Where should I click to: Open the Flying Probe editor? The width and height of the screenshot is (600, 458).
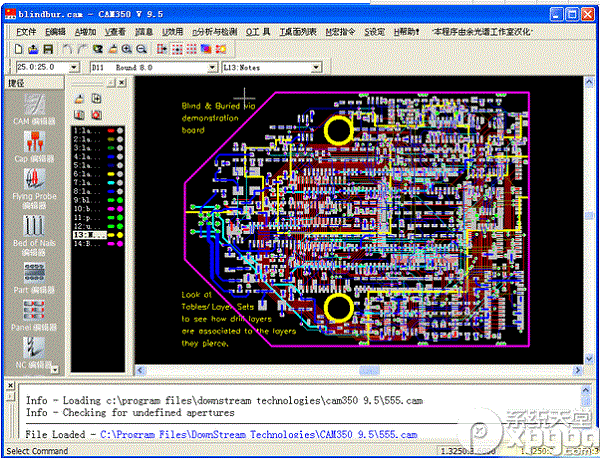click(34, 188)
